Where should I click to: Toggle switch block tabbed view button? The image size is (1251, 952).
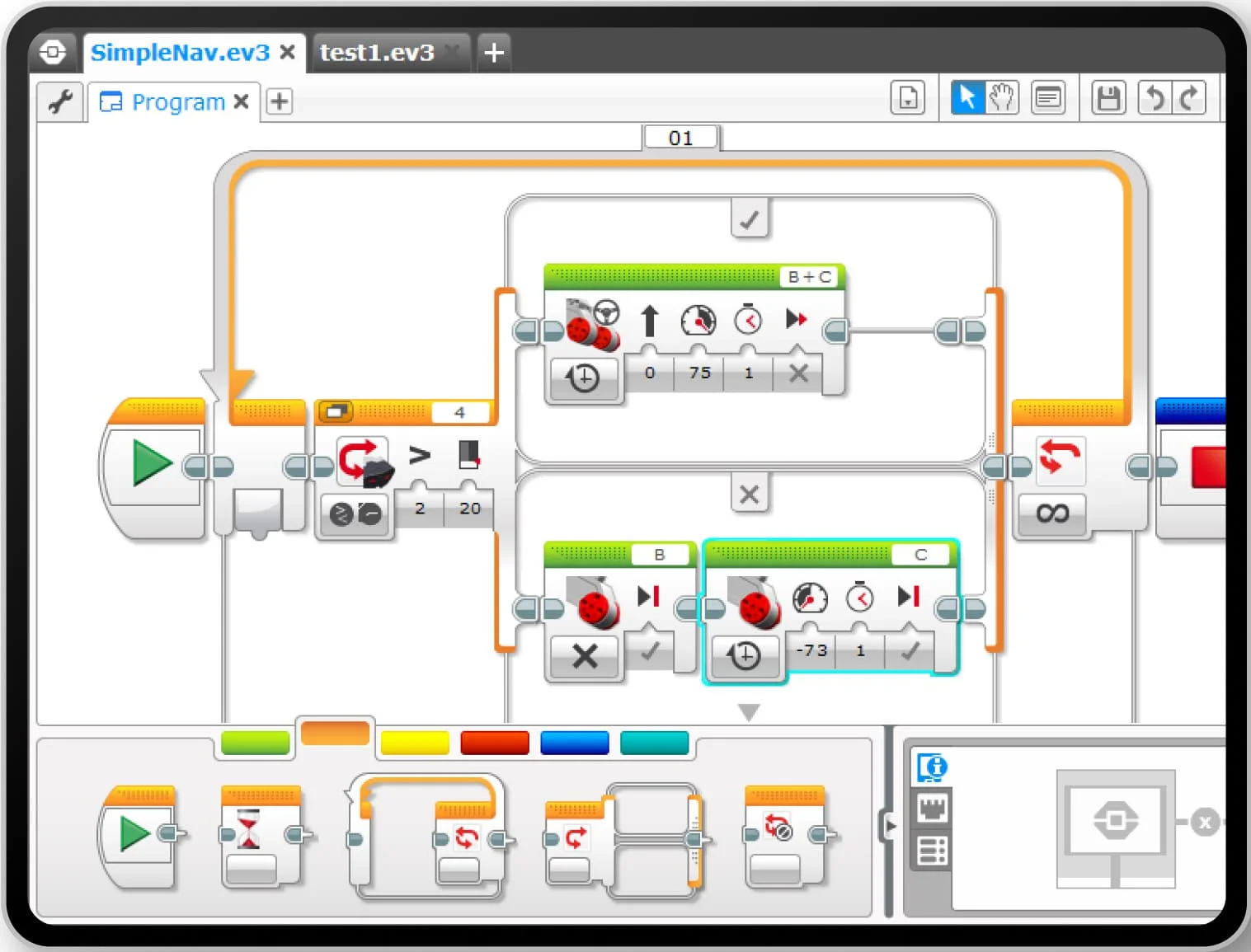click(336, 411)
